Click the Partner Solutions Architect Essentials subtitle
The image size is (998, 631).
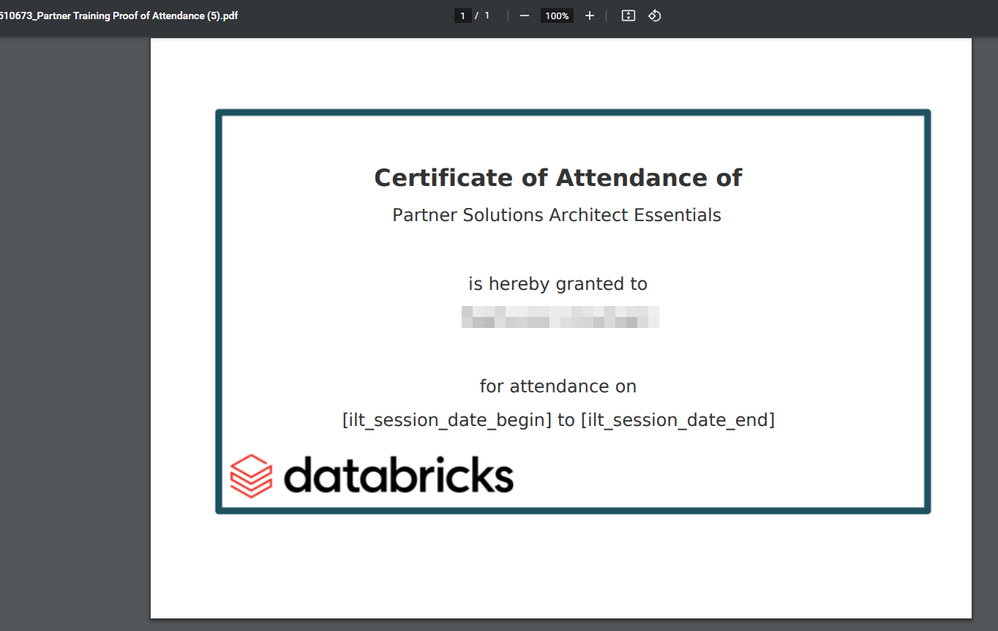556,215
